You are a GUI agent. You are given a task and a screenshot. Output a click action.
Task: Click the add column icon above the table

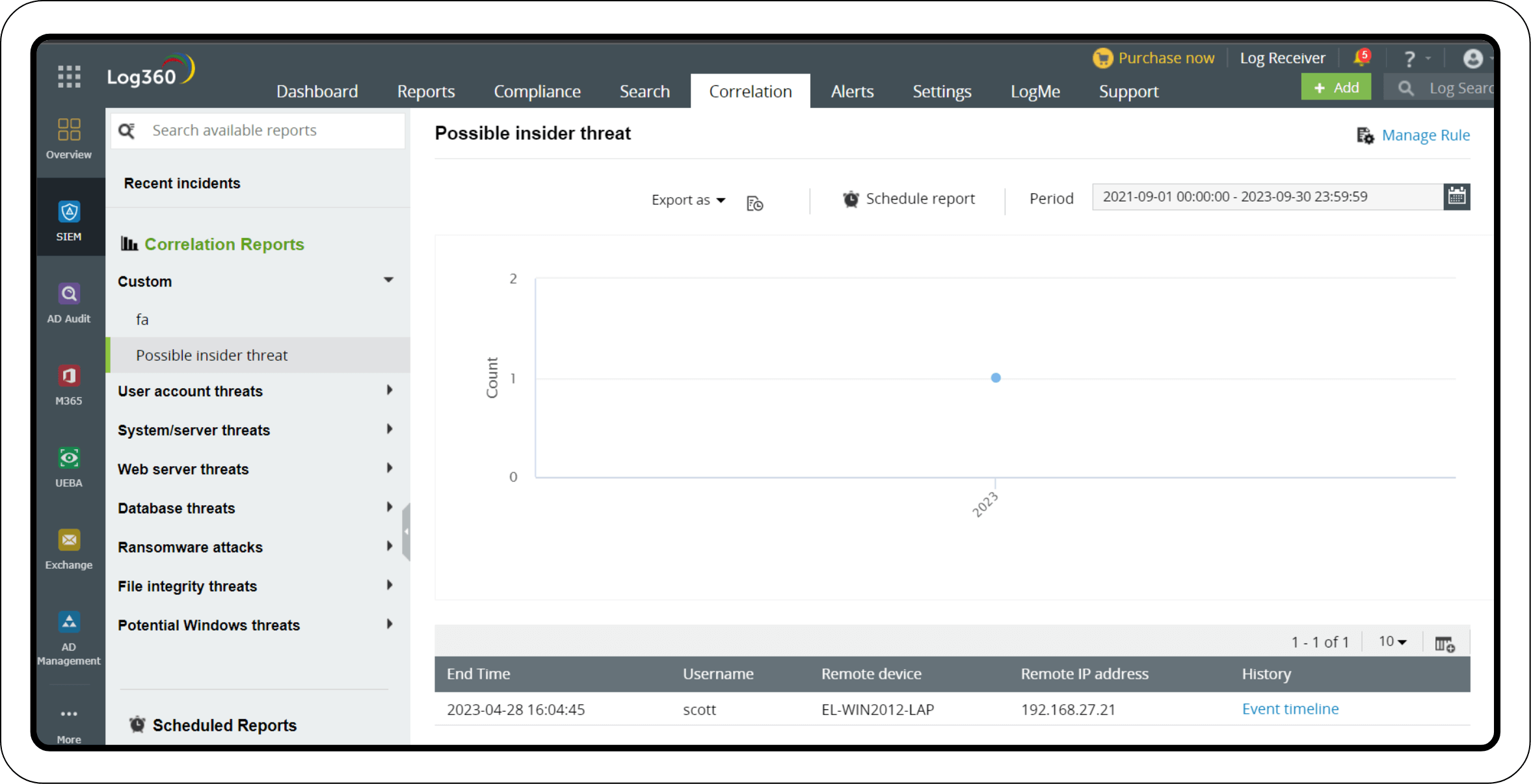tap(1445, 643)
